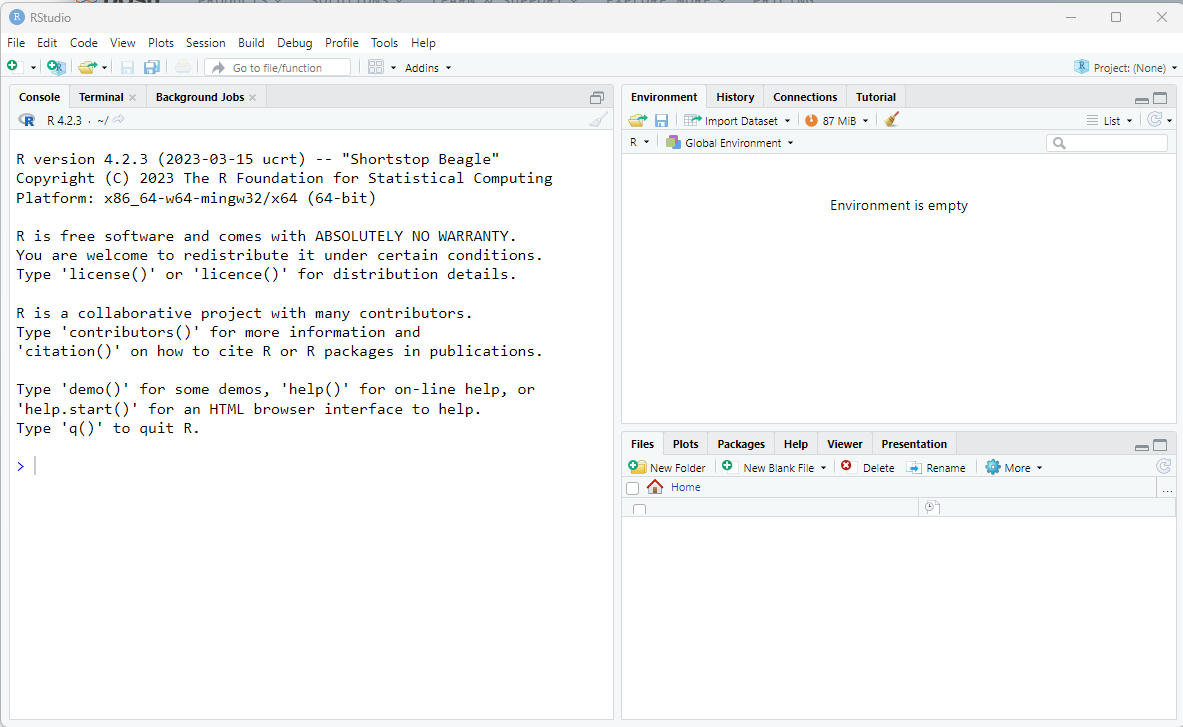This screenshot has height=727, width=1183.
Task: View current working directory arrow icon
Action: point(118,120)
